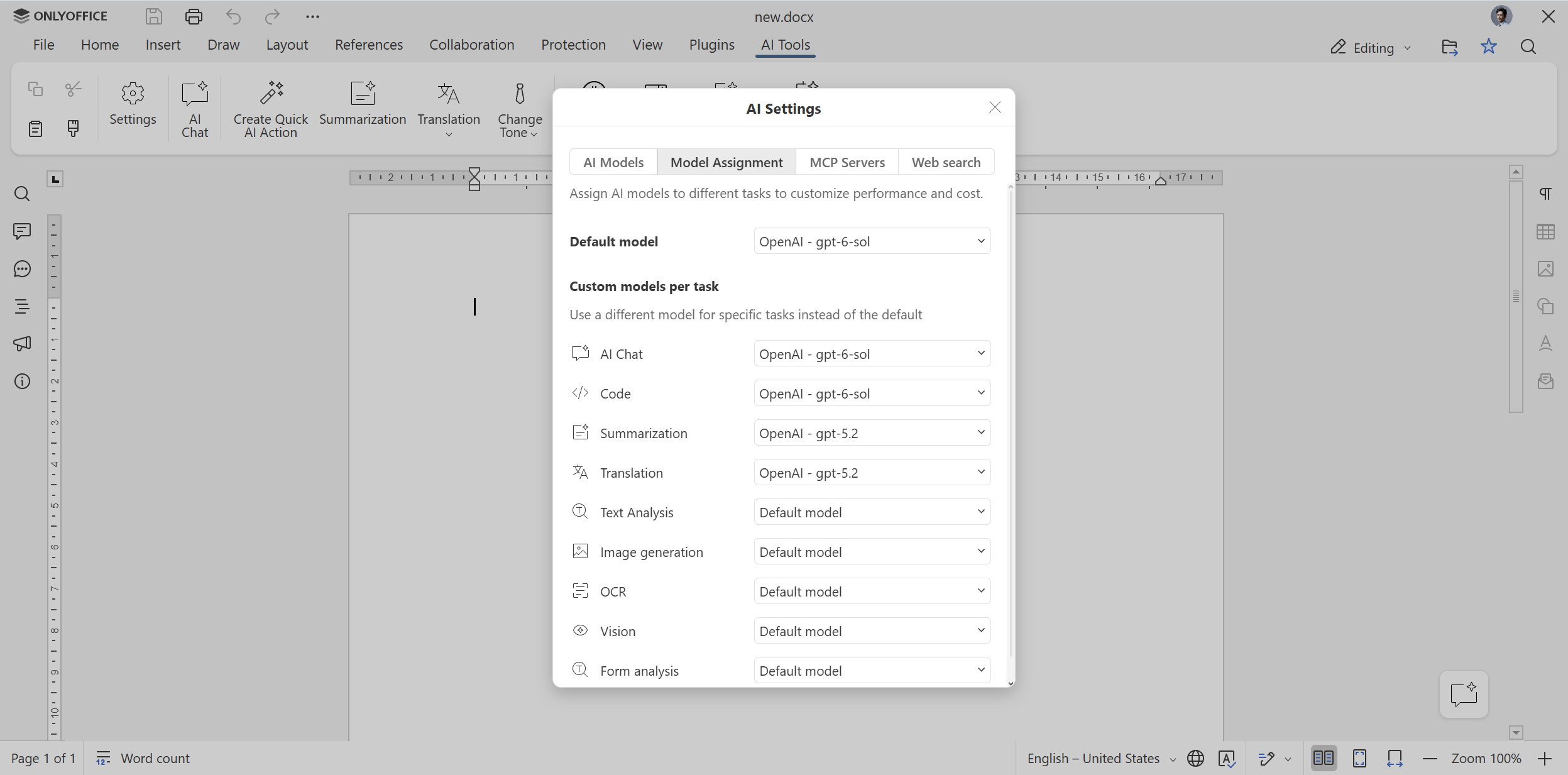Click the Print icon in title bar
1568x775 pixels.
click(x=194, y=16)
